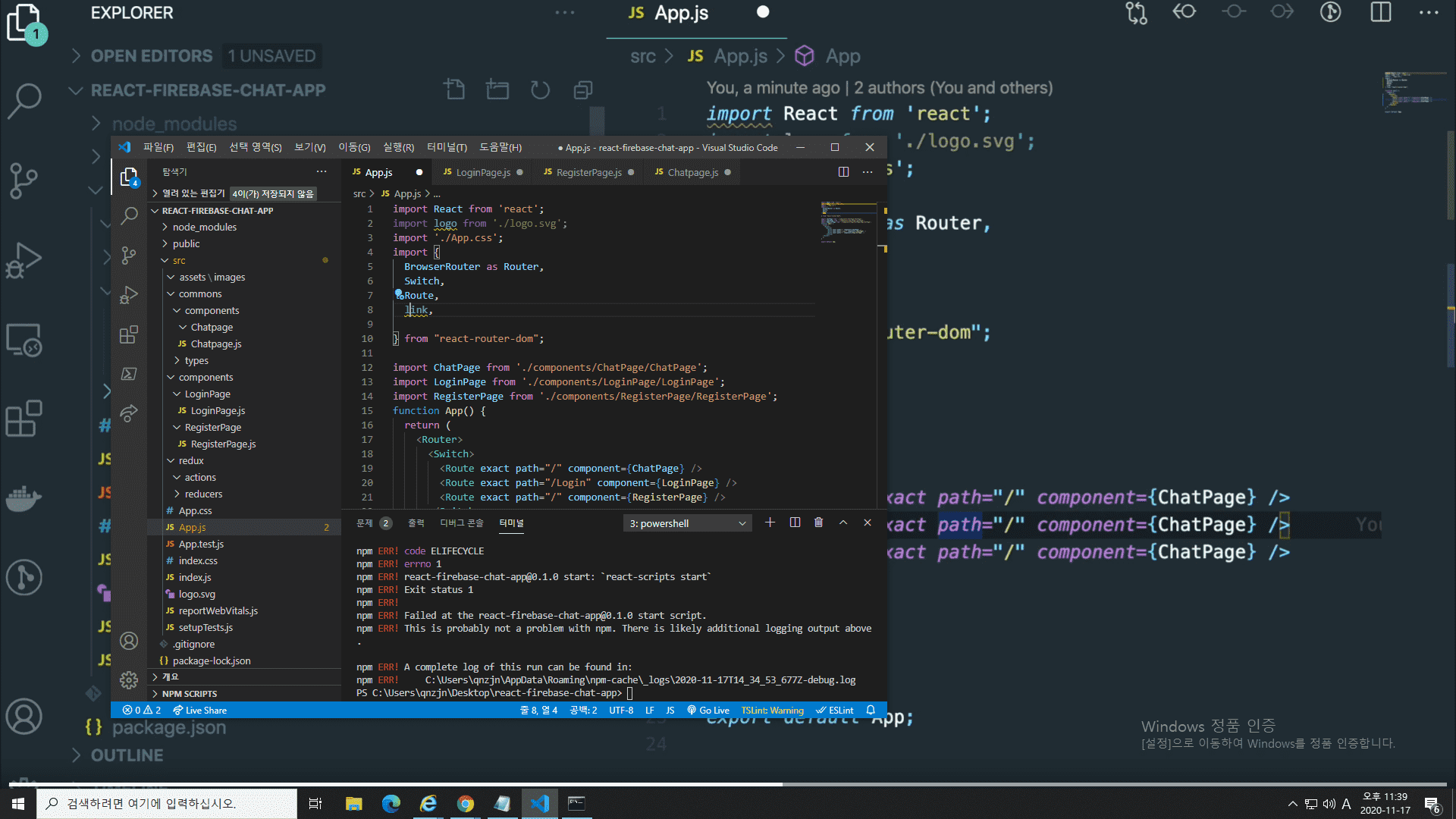Maximize terminal panel with the up chevron

pos(843,522)
